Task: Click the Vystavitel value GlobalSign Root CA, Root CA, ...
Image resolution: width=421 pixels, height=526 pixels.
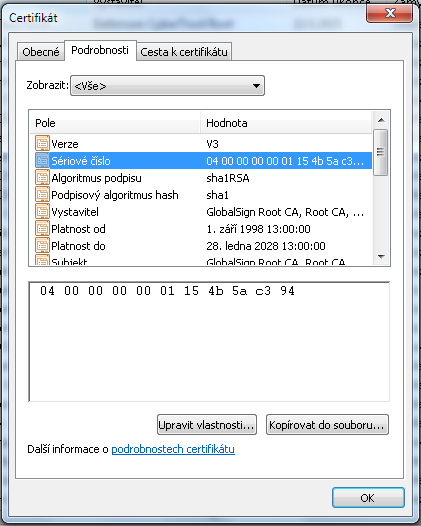Action: (x=285, y=212)
